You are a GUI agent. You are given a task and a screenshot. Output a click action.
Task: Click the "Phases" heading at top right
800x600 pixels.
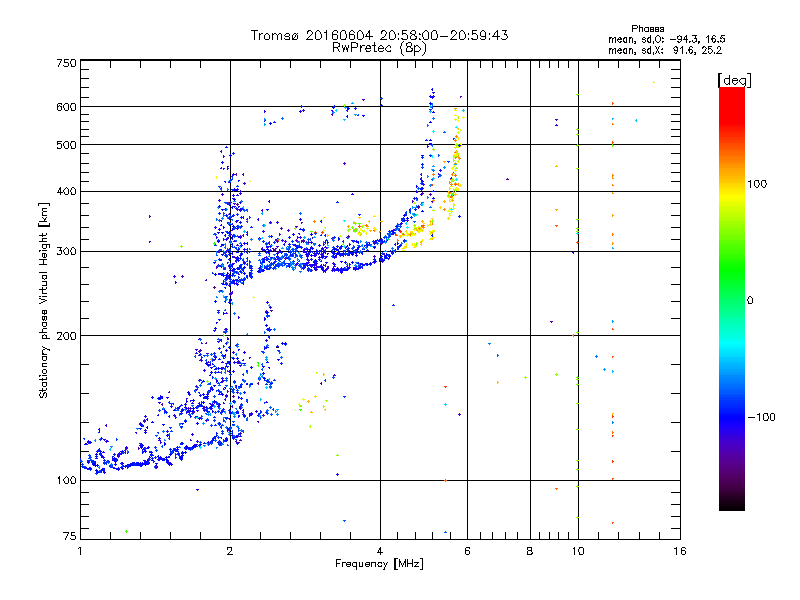click(x=647, y=29)
